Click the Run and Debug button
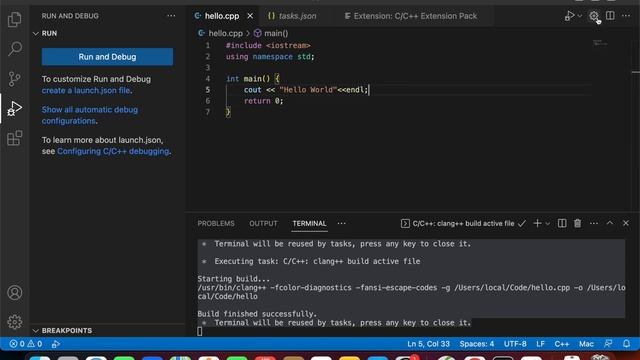 (x=107, y=57)
